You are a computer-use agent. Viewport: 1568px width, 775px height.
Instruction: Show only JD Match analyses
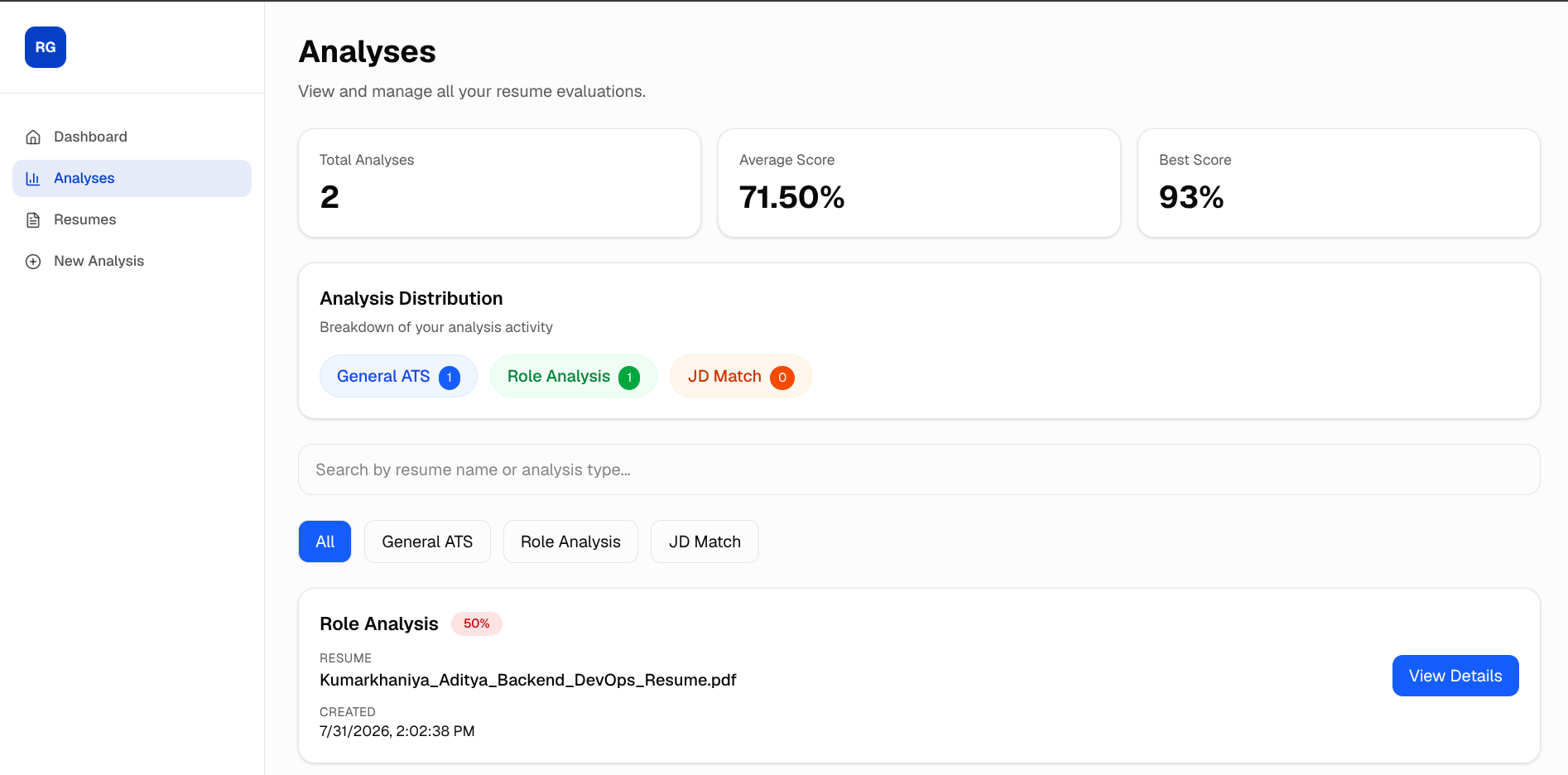click(x=705, y=542)
